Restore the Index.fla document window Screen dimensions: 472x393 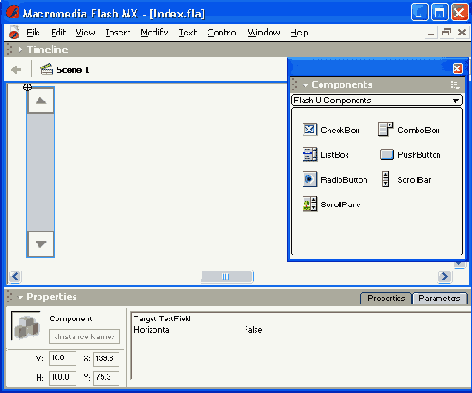coord(446,32)
